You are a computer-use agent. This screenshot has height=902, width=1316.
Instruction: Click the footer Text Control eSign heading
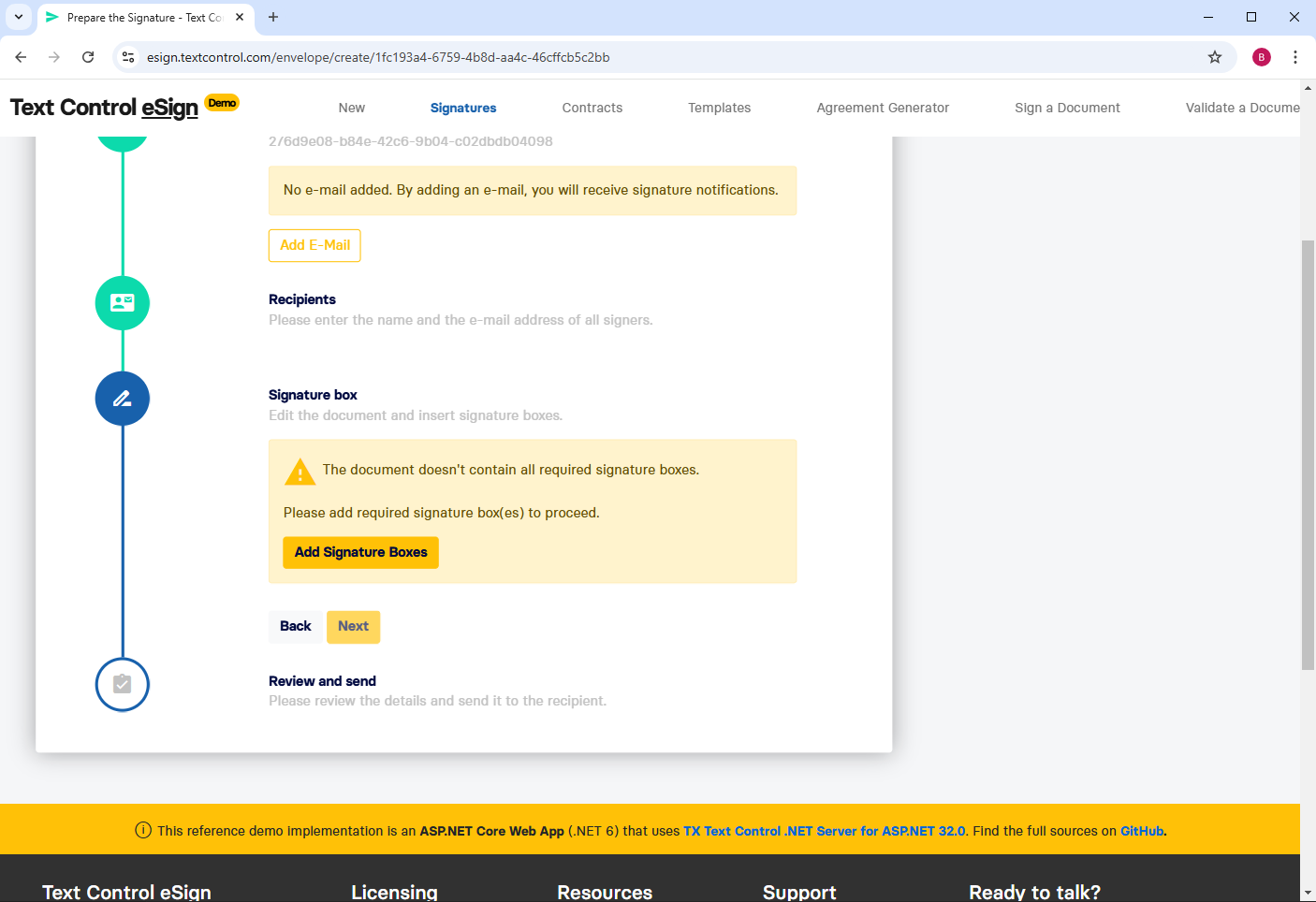click(x=126, y=892)
